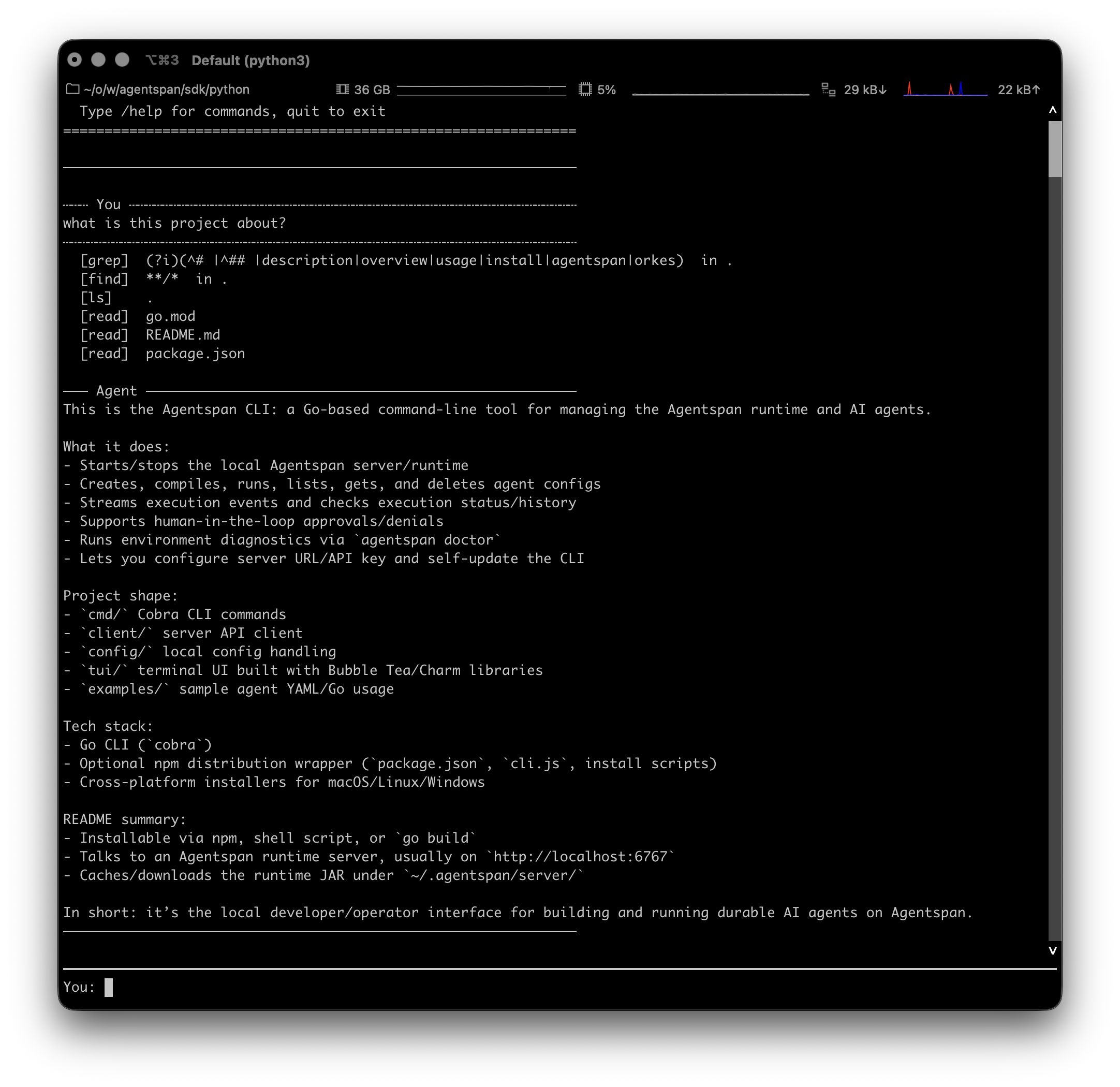
Task: Click the memory usage graph bar
Action: [481, 90]
